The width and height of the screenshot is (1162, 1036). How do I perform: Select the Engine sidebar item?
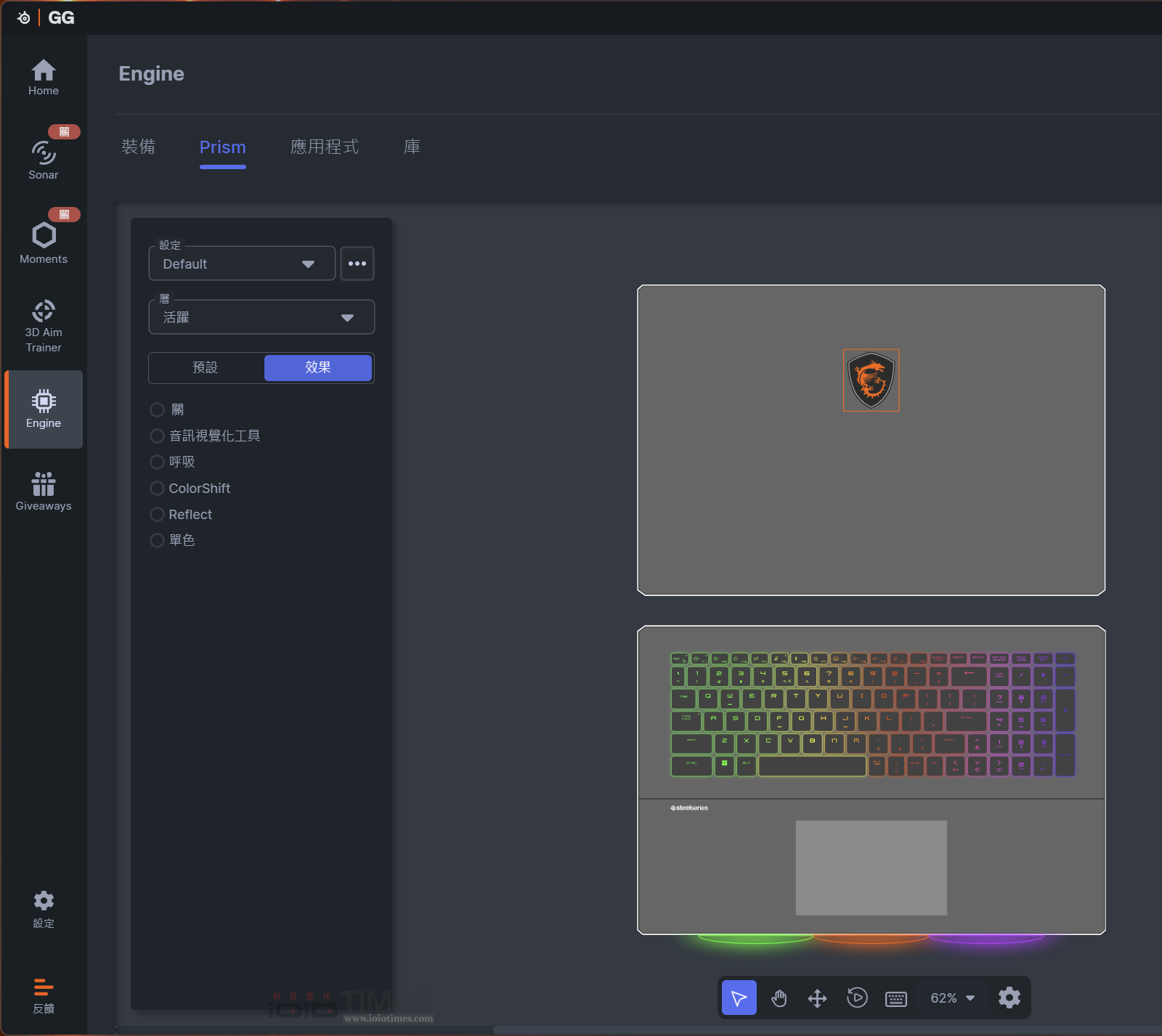(x=44, y=409)
